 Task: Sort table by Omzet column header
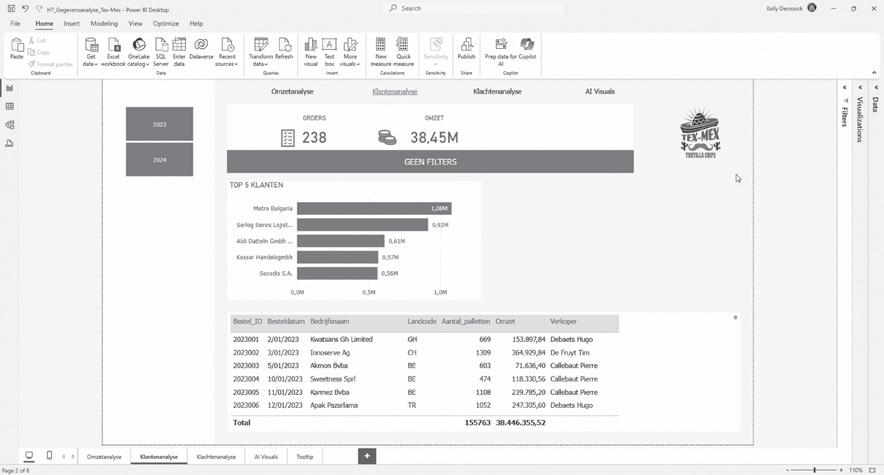tap(505, 321)
